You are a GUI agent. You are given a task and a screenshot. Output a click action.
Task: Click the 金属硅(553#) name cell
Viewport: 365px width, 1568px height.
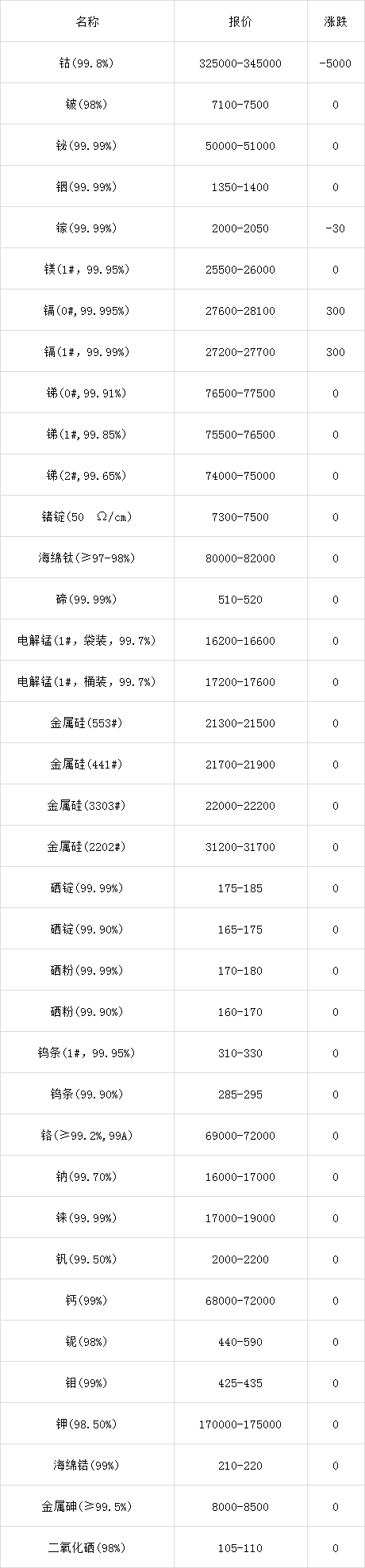tap(87, 723)
